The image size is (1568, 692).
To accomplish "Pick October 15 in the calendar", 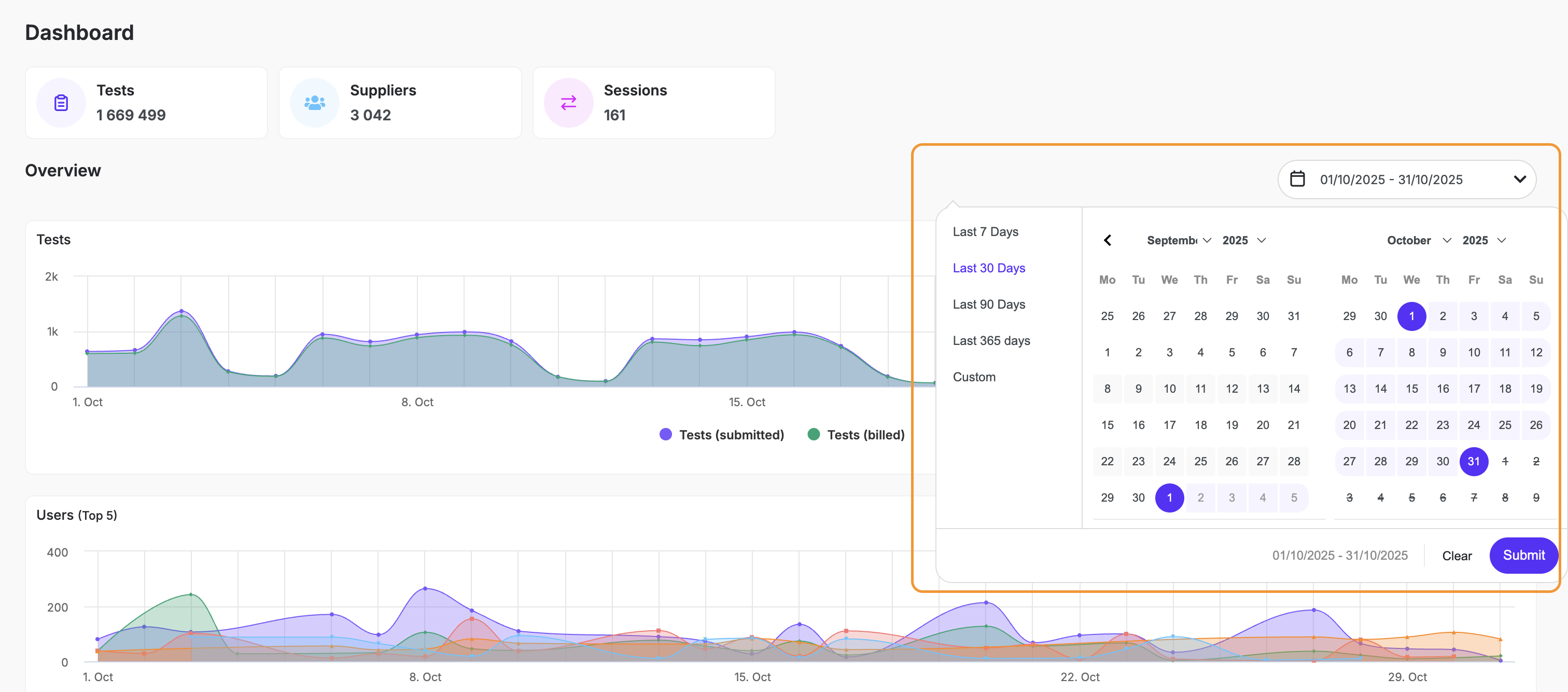I will tap(1411, 389).
